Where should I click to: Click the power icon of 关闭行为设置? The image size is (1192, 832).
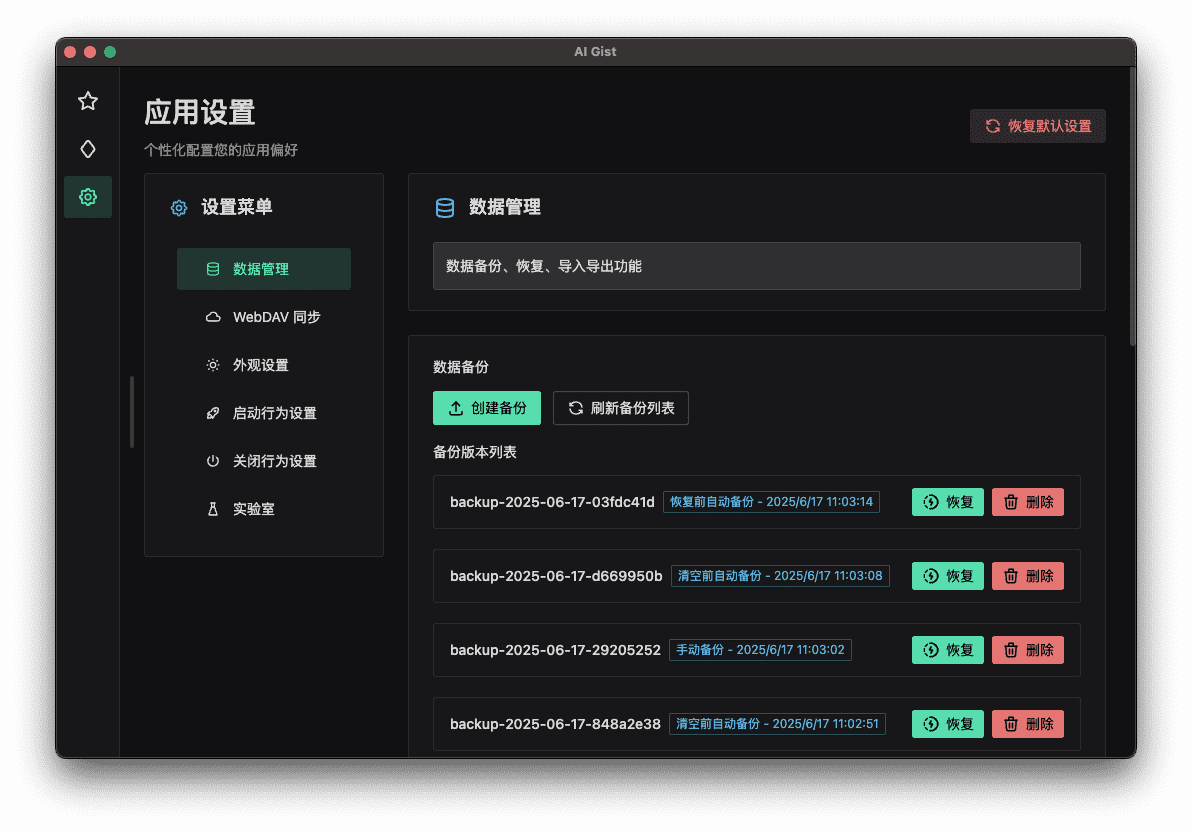[x=213, y=461]
